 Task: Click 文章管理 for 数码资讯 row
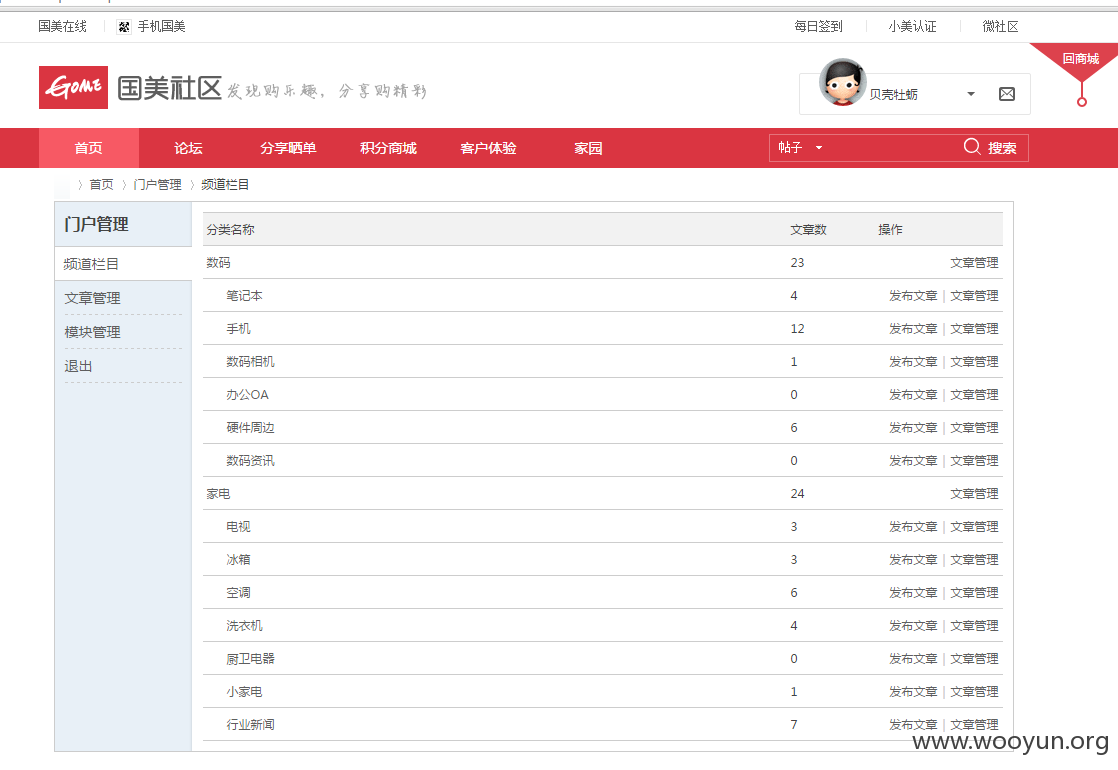[974, 461]
